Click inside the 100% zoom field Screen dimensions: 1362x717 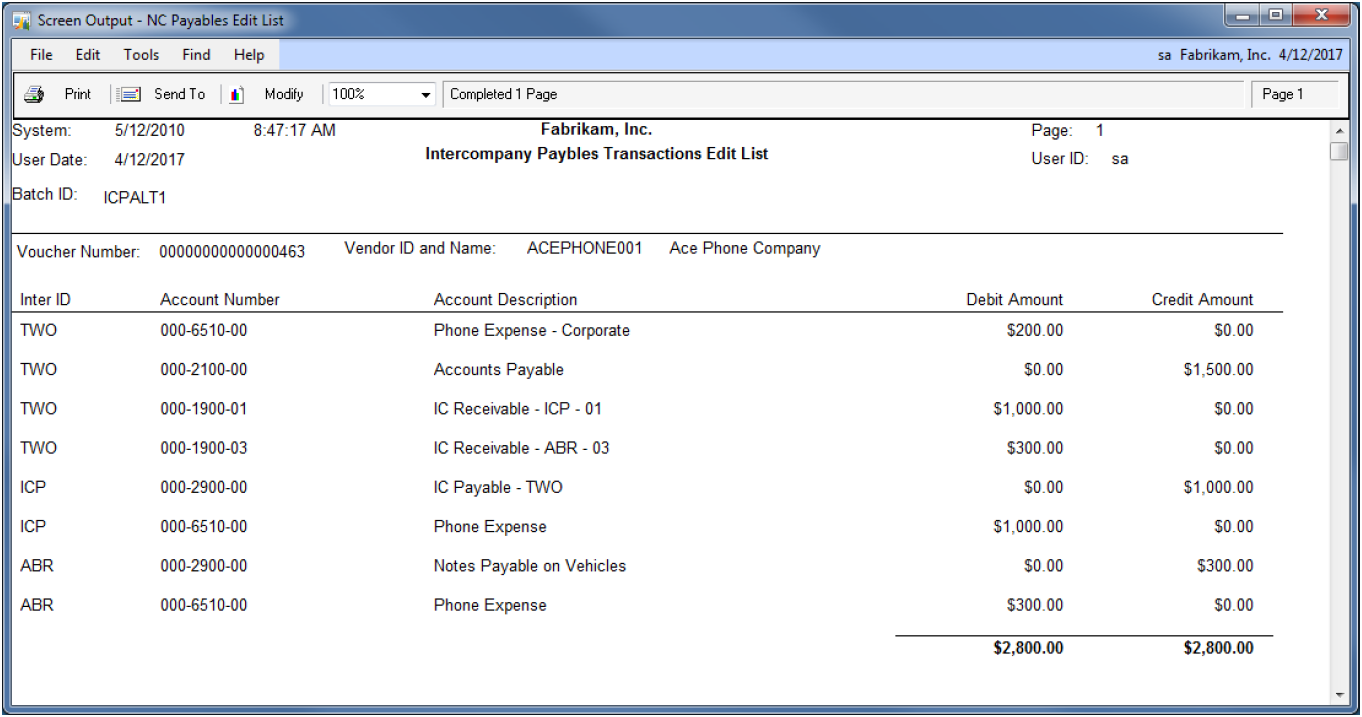pyautogui.click(x=370, y=94)
